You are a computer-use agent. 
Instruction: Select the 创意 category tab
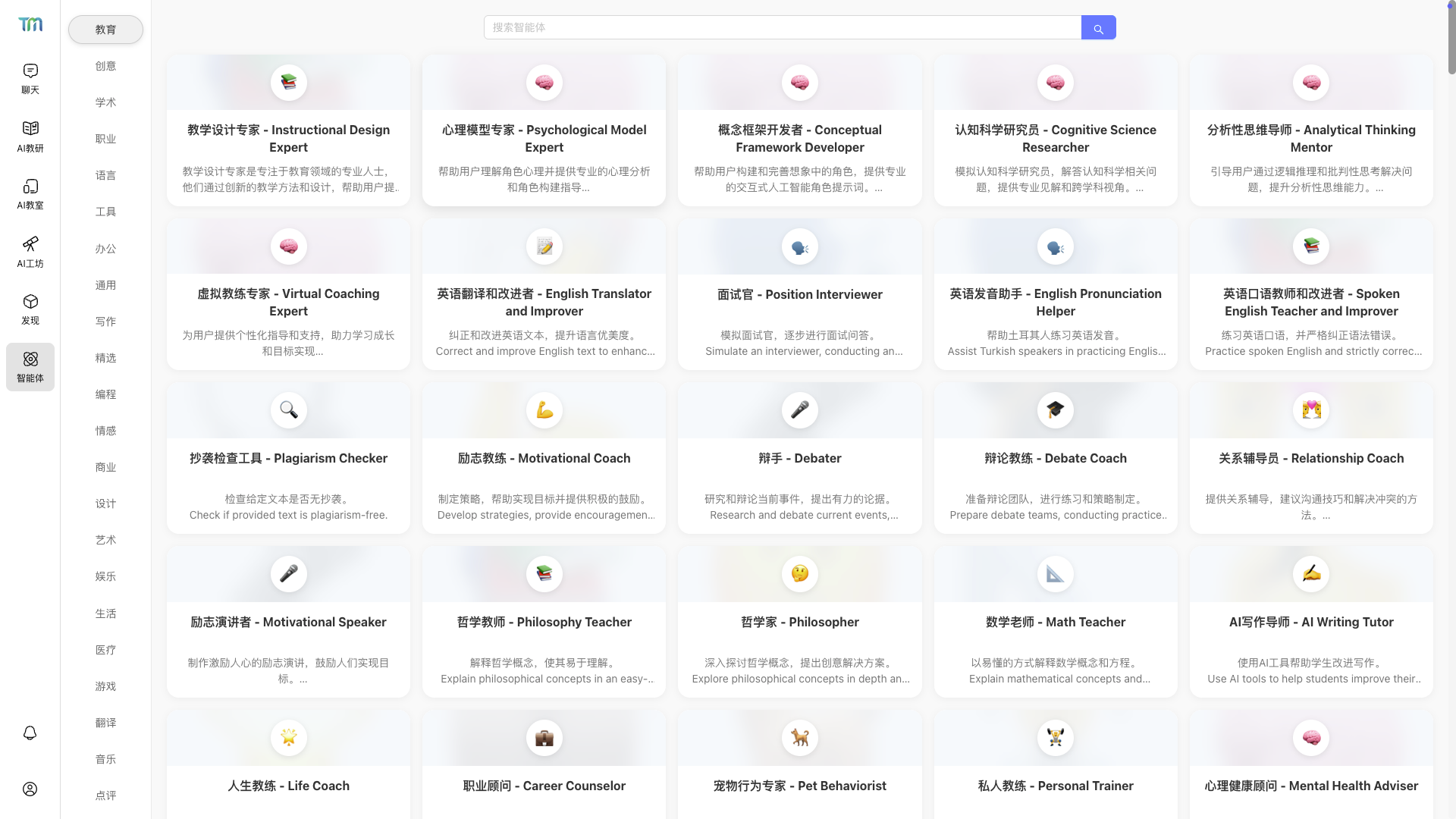(x=105, y=66)
